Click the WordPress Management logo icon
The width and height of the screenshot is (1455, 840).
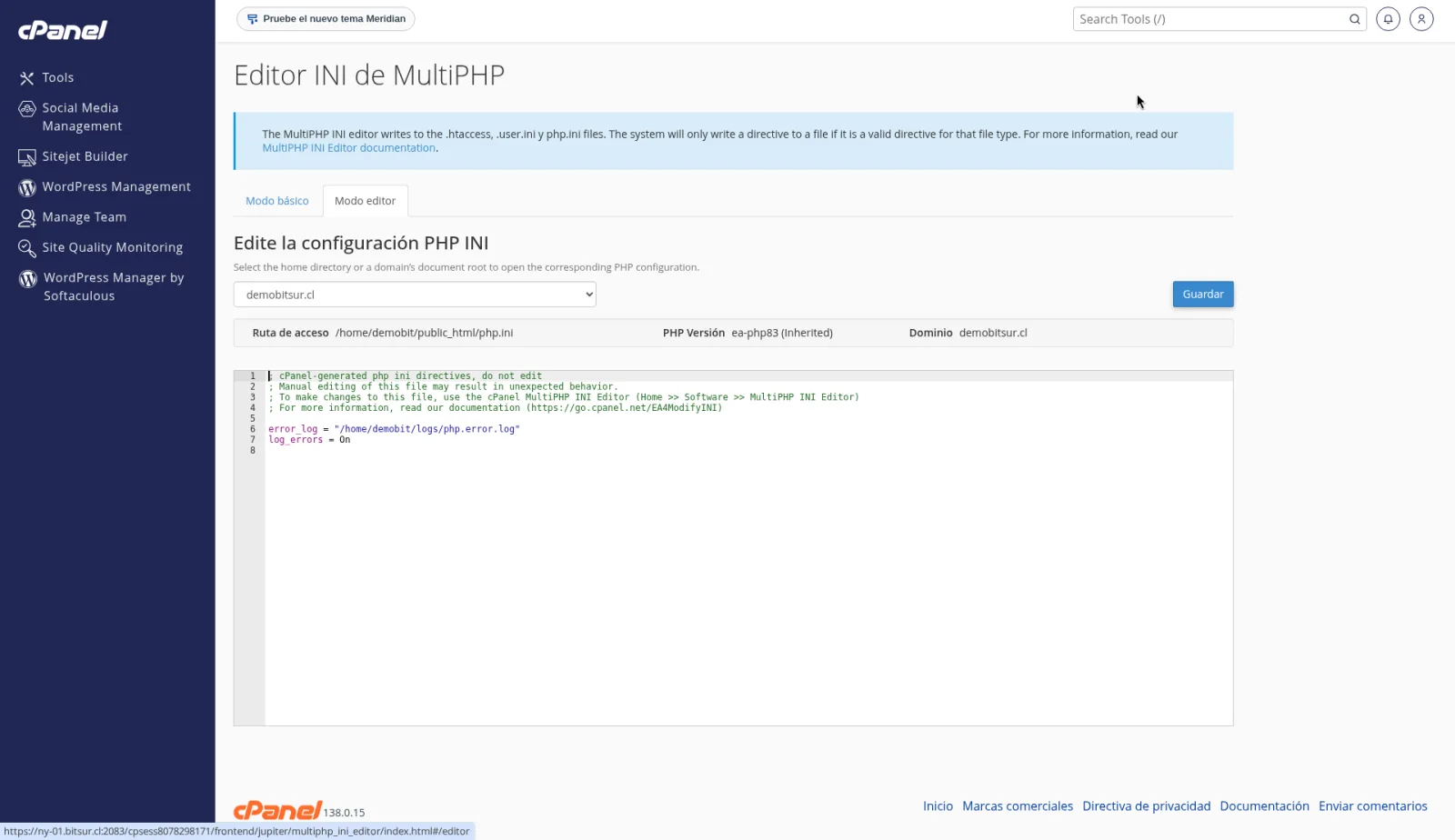(x=27, y=187)
